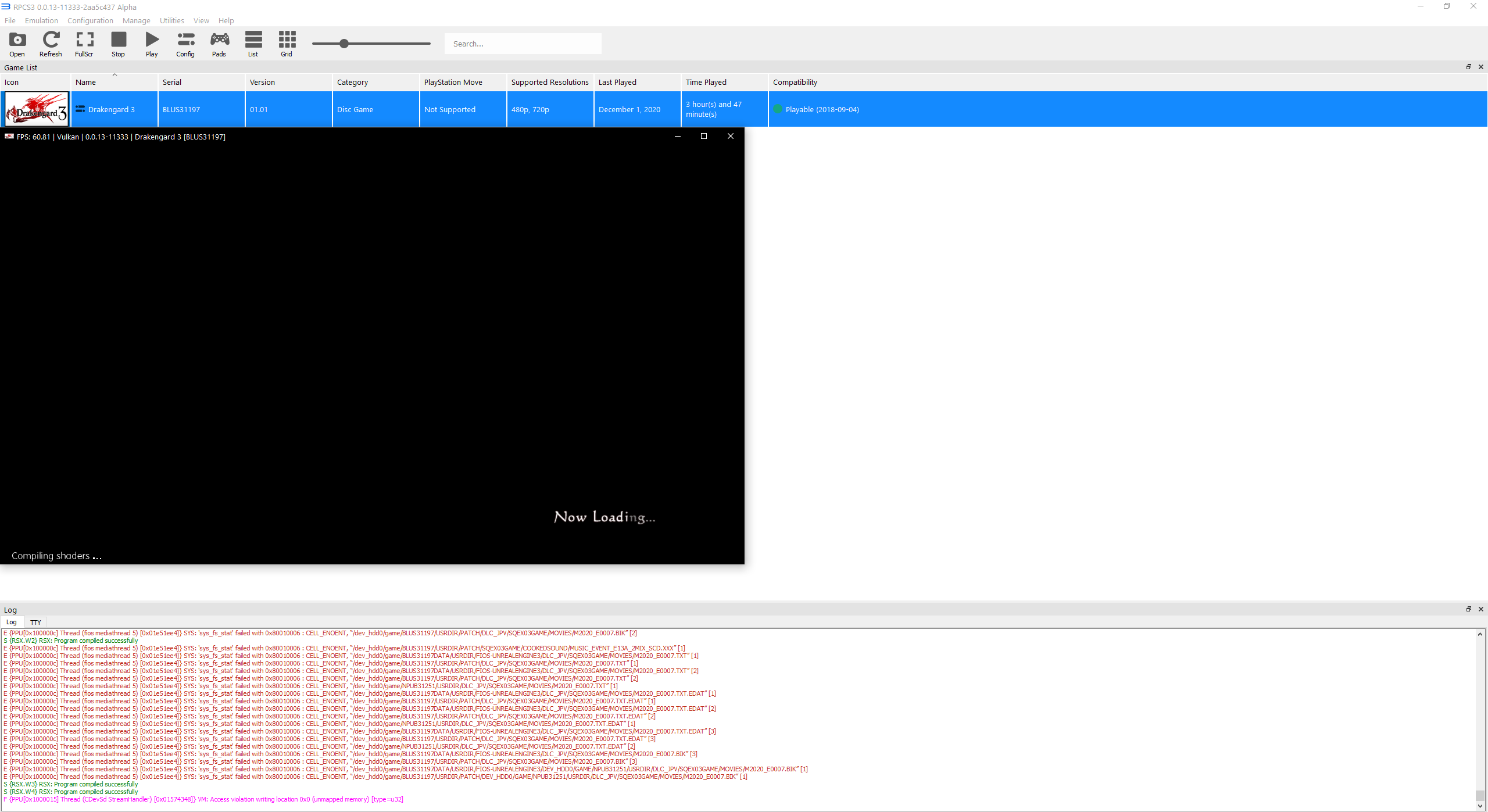Adjust the icon size slider handle

[344, 44]
